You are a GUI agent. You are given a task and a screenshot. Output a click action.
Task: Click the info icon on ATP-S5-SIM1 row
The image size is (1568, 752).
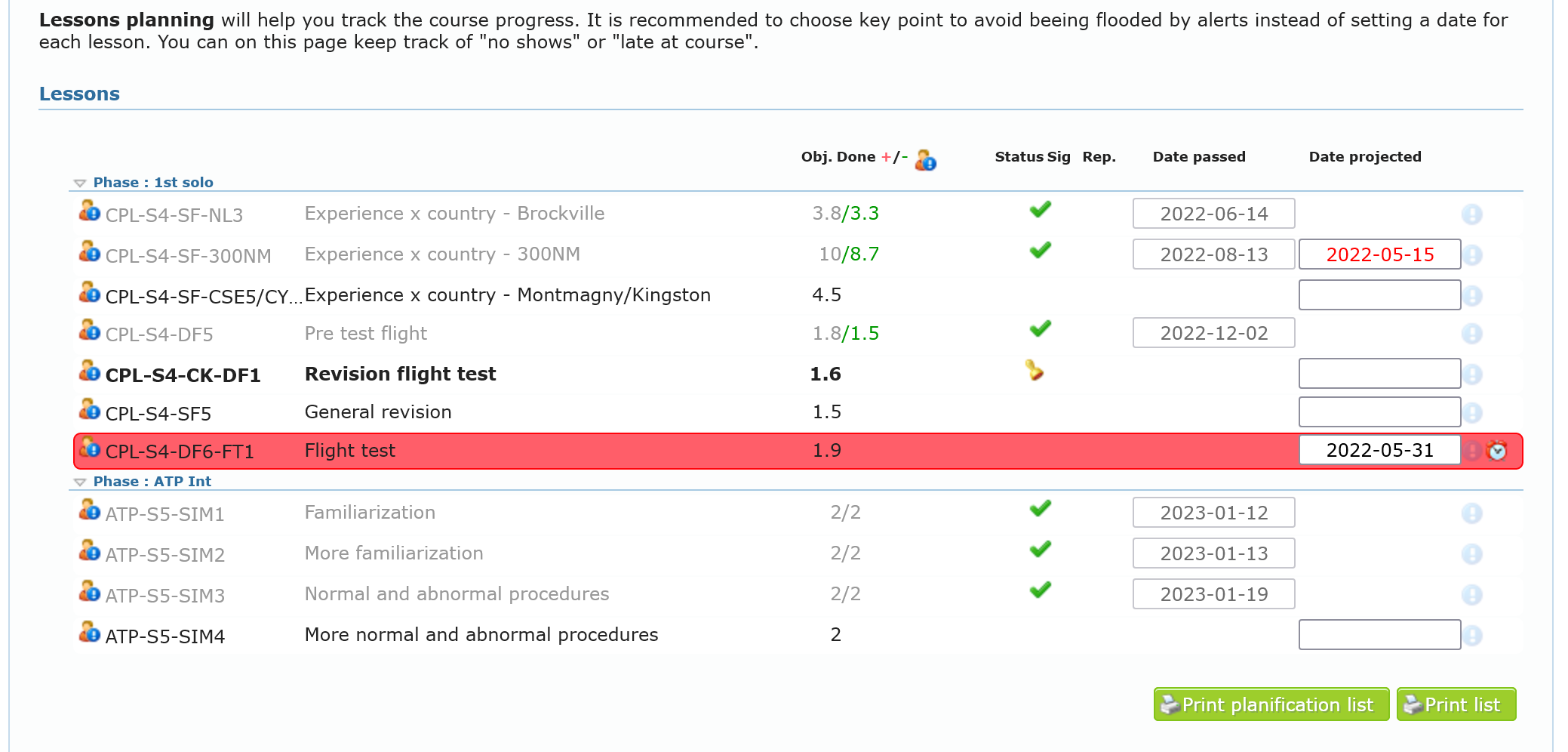tap(1471, 513)
